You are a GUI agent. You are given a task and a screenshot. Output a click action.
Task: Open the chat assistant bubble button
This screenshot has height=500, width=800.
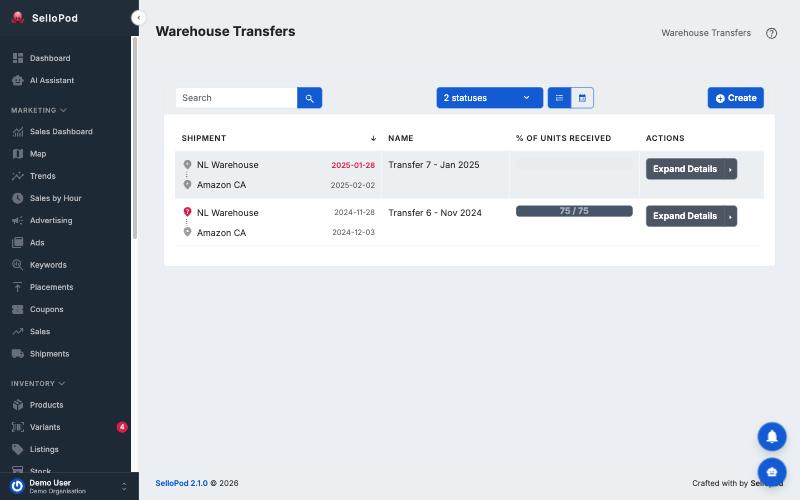771,472
